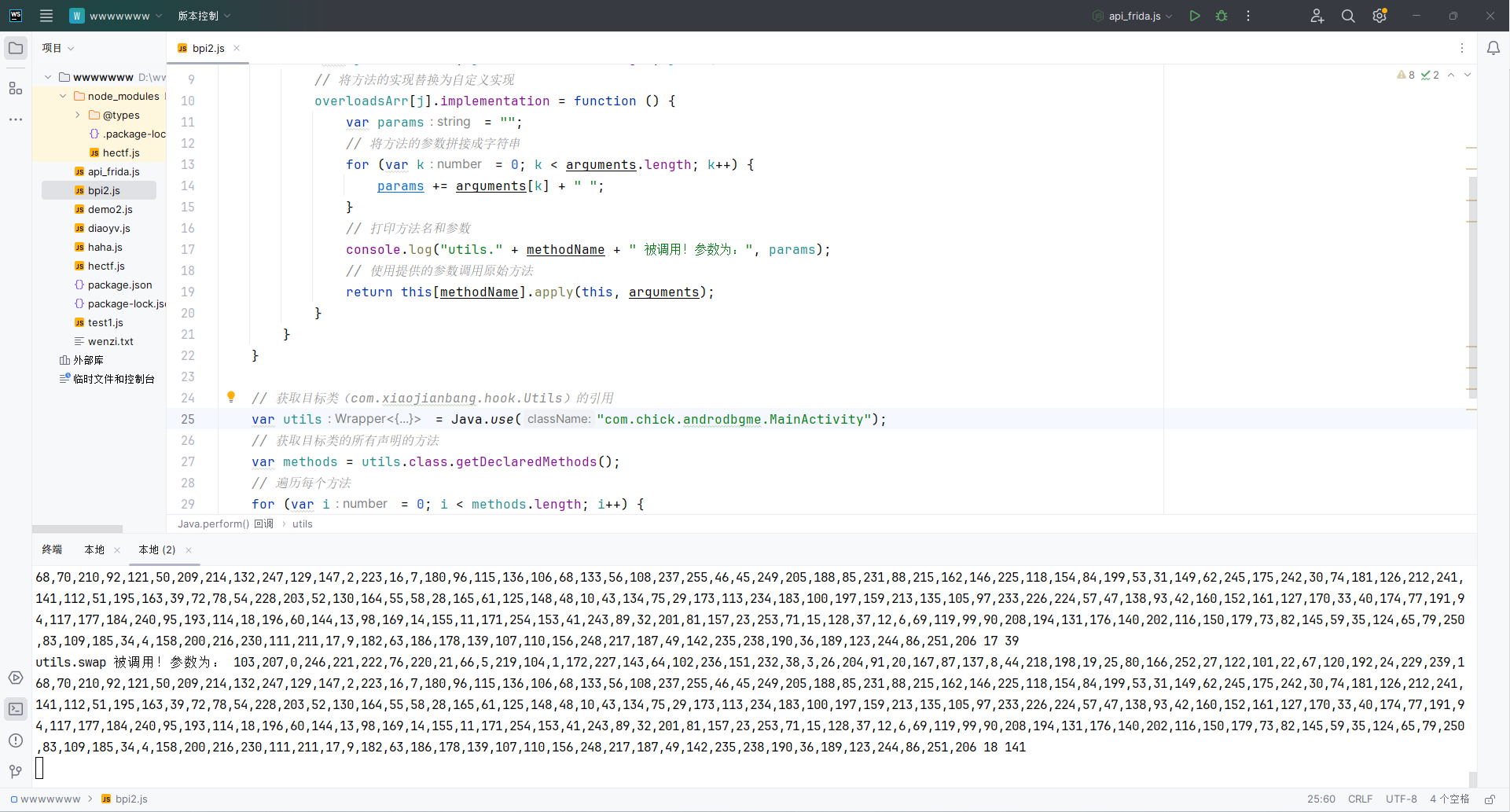
Task: Select the 终端 panel tab
Action: (52, 549)
